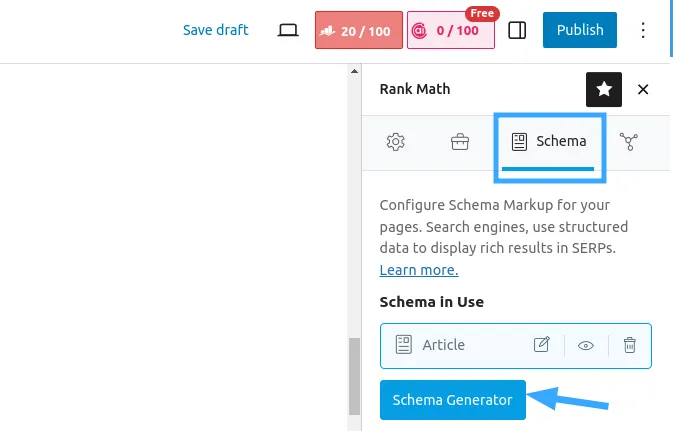Select the Schema tab
The height and width of the screenshot is (431, 673).
pos(549,142)
